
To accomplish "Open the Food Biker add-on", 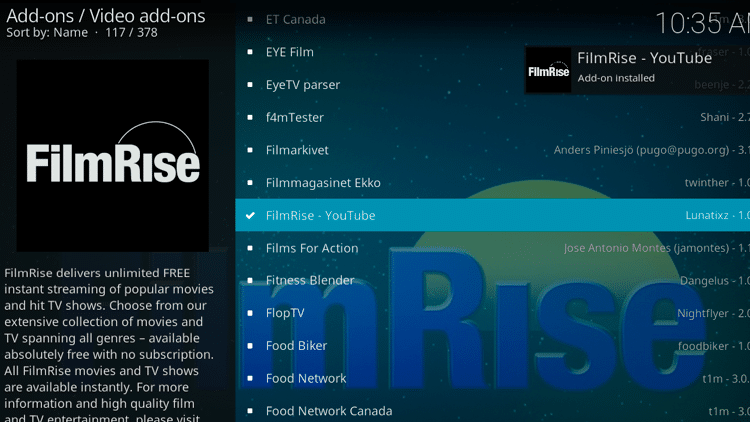I will coord(296,346).
